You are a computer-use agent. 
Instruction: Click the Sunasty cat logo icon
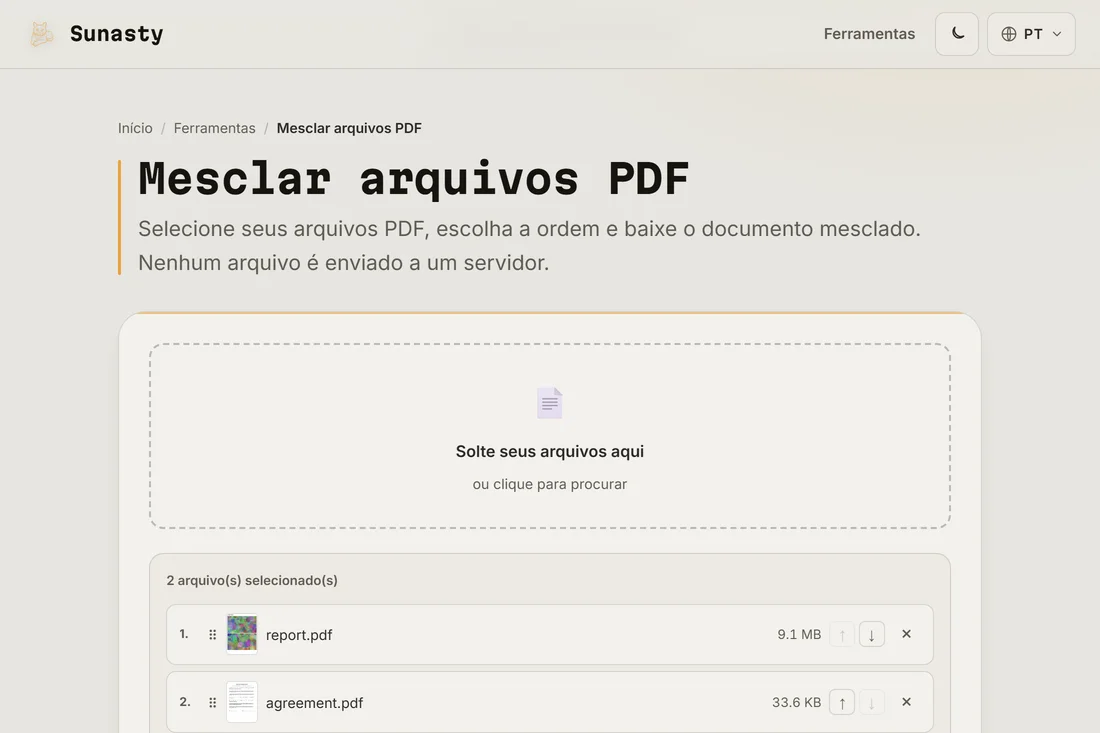point(41,34)
